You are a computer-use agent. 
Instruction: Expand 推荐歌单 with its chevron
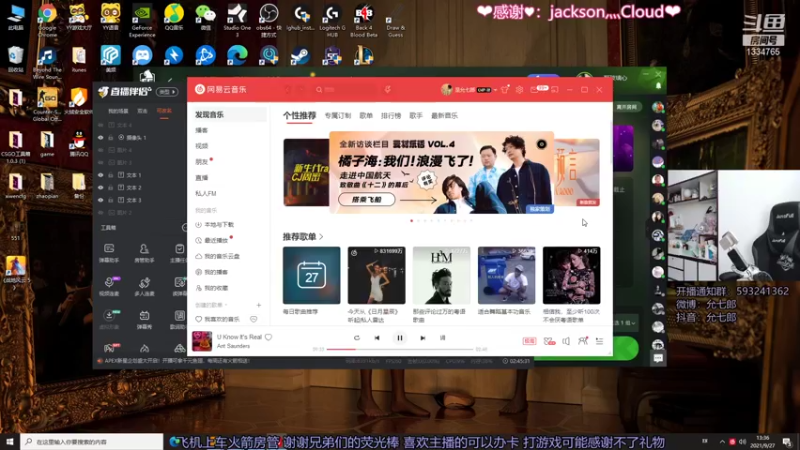pos(321,237)
